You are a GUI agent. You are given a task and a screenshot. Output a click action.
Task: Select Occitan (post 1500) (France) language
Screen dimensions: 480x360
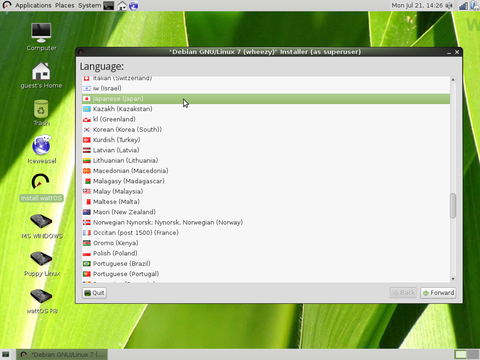pyautogui.click(x=266, y=233)
